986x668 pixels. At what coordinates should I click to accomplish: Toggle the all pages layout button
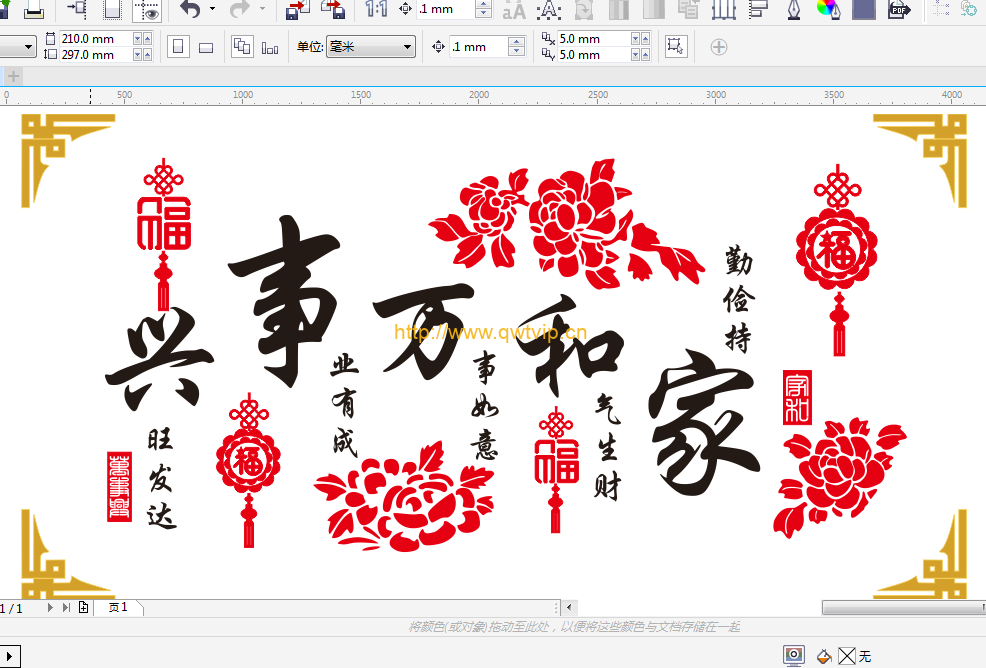(242, 47)
